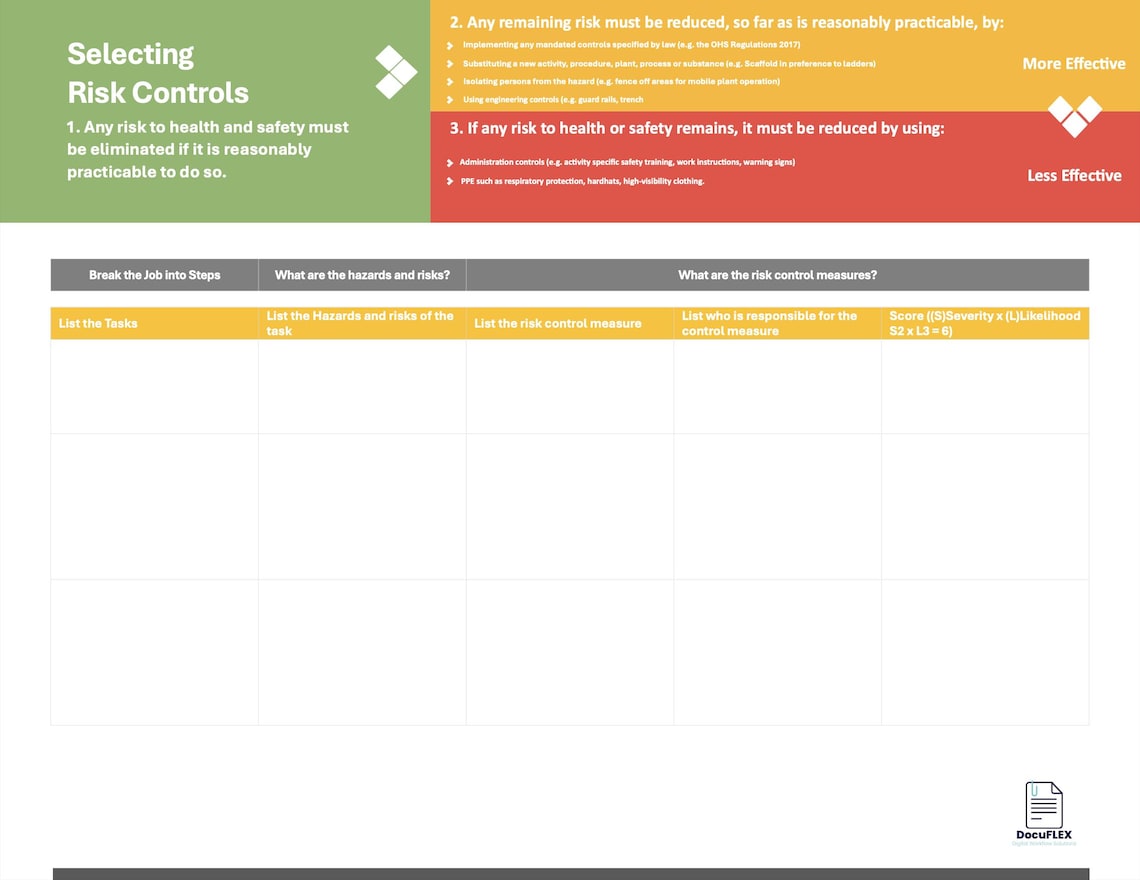1140x880 pixels.
Task: Click the arrow icon beside Implementing any mandated controls
Action: 449,44
